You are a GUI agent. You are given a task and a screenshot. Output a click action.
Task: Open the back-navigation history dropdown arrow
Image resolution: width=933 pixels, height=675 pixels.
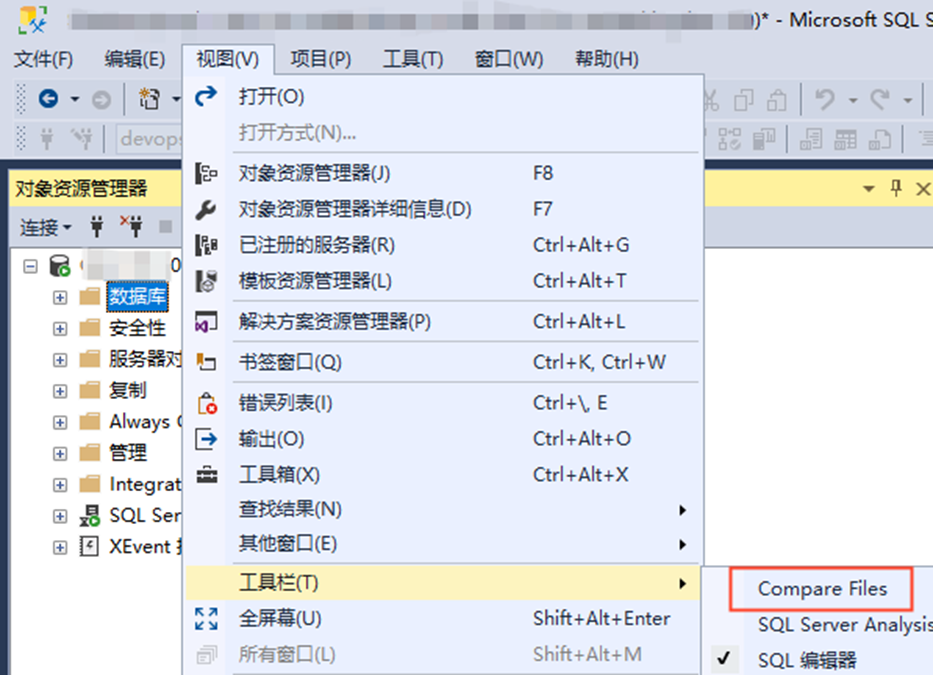tap(74, 99)
